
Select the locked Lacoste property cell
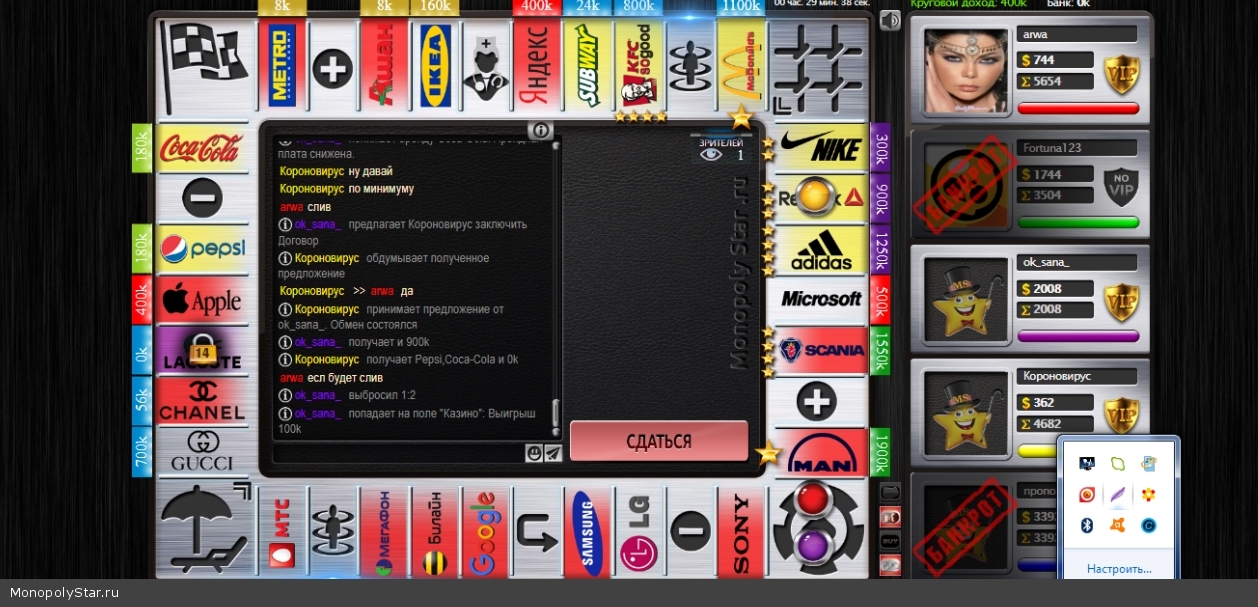click(x=202, y=350)
